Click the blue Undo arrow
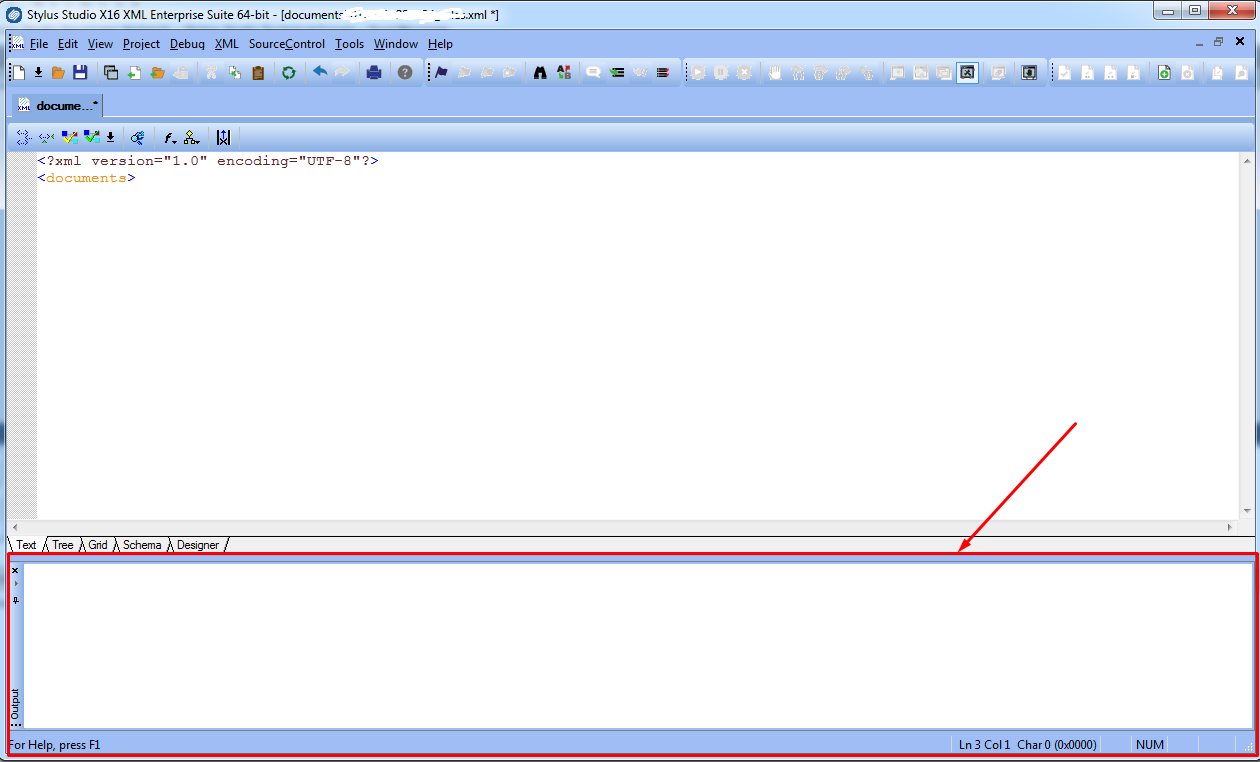 coord(320,72)
